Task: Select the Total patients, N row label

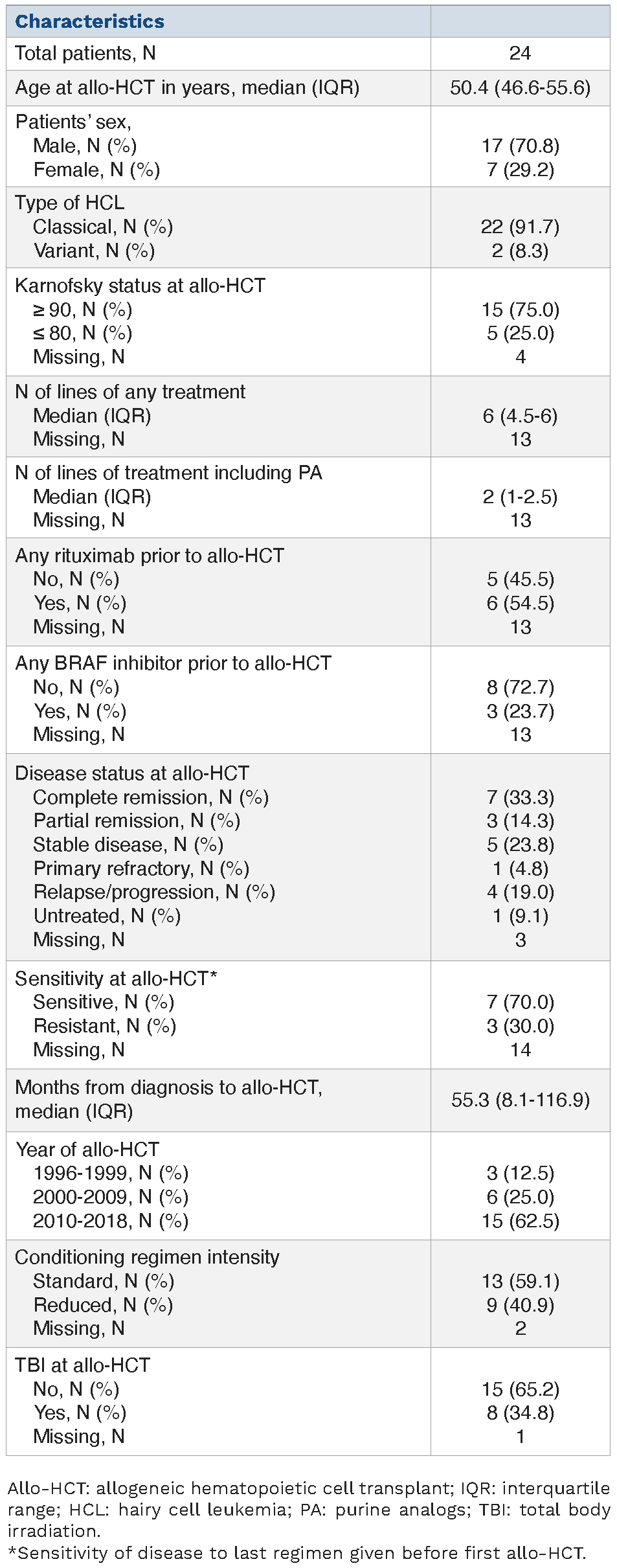Action: pos(85,53)
